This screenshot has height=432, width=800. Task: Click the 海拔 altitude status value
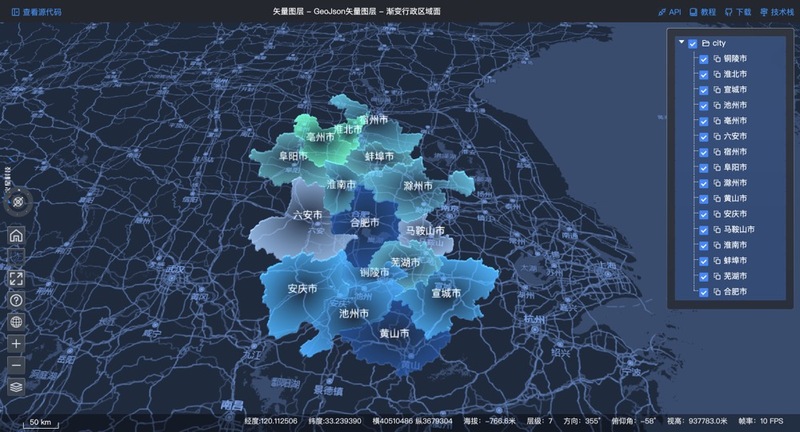[490, 421]
